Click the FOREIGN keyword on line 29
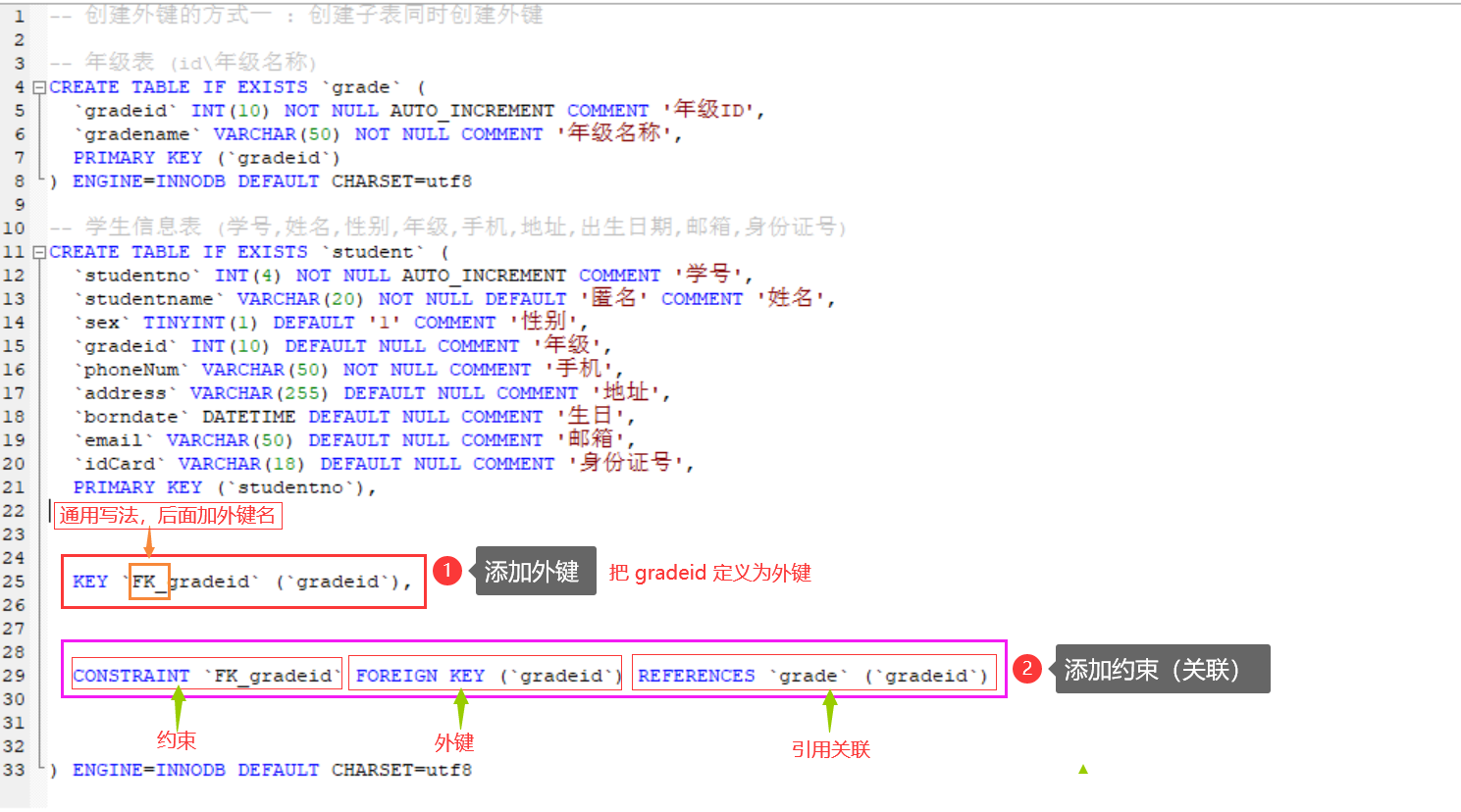Viewport: 1461px width, 812px height. pyautogui.click(x=396, y=676)
